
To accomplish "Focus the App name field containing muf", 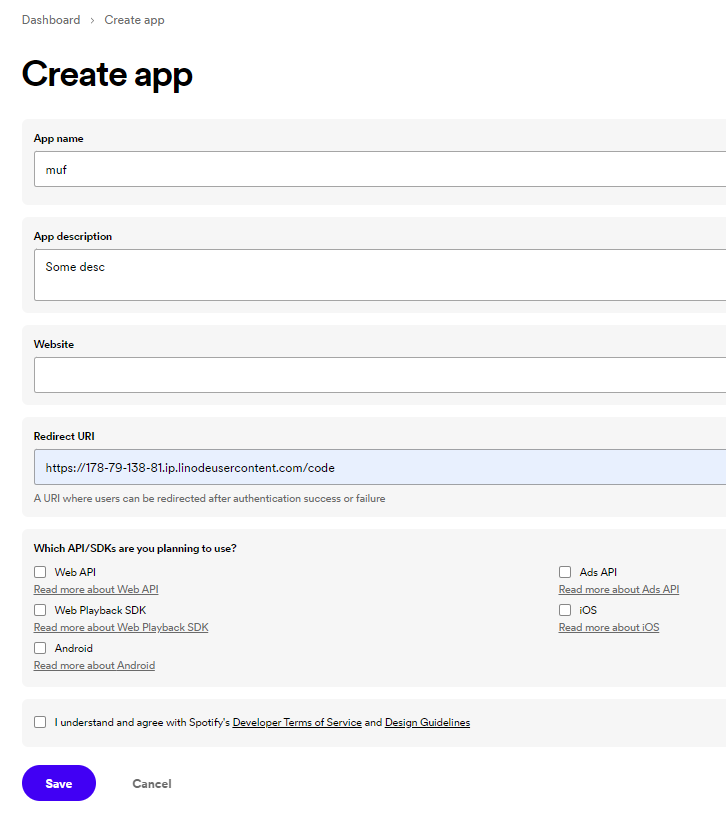I will coord(380,169).
